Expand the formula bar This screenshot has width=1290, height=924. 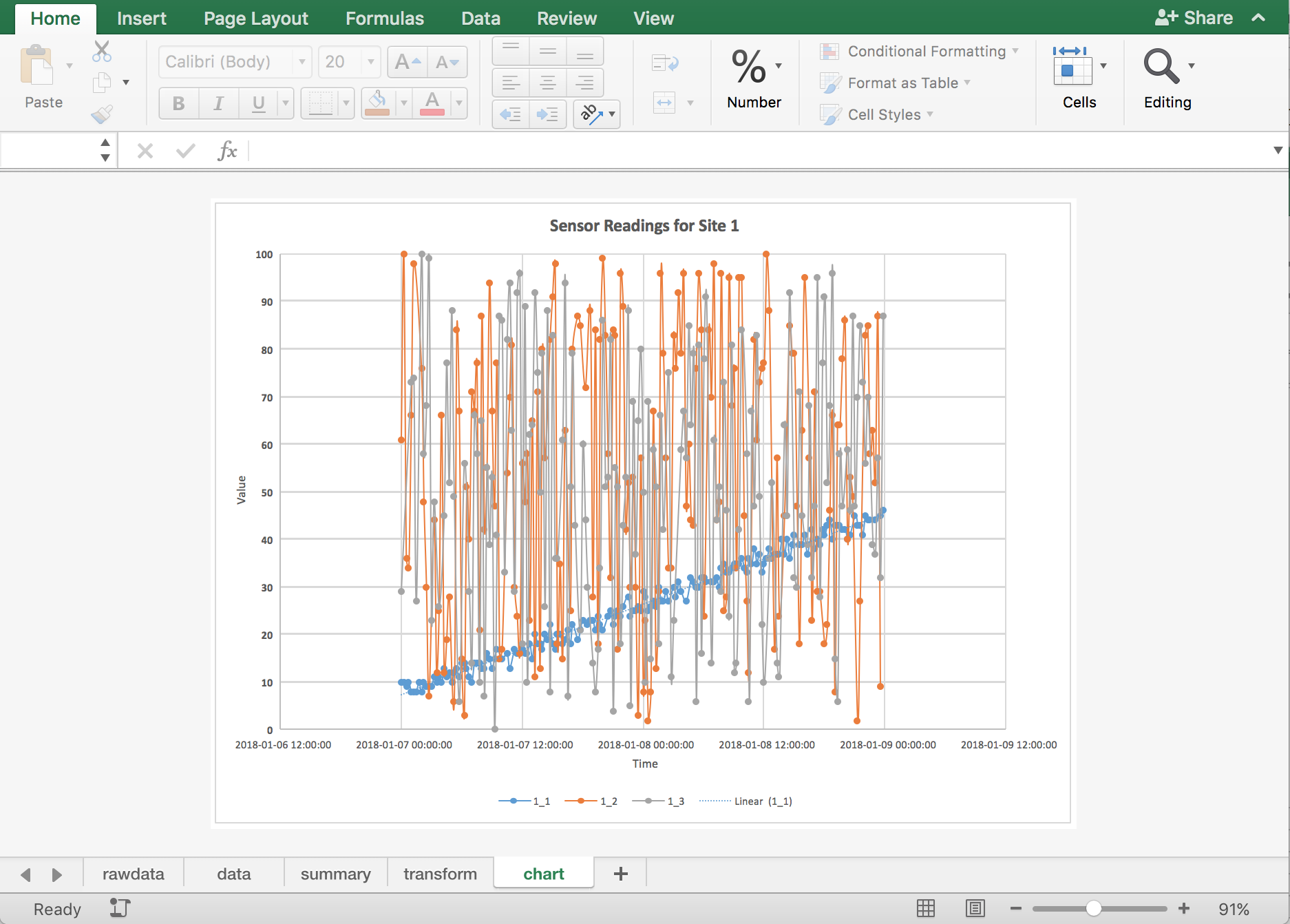tap(1278, 150)
